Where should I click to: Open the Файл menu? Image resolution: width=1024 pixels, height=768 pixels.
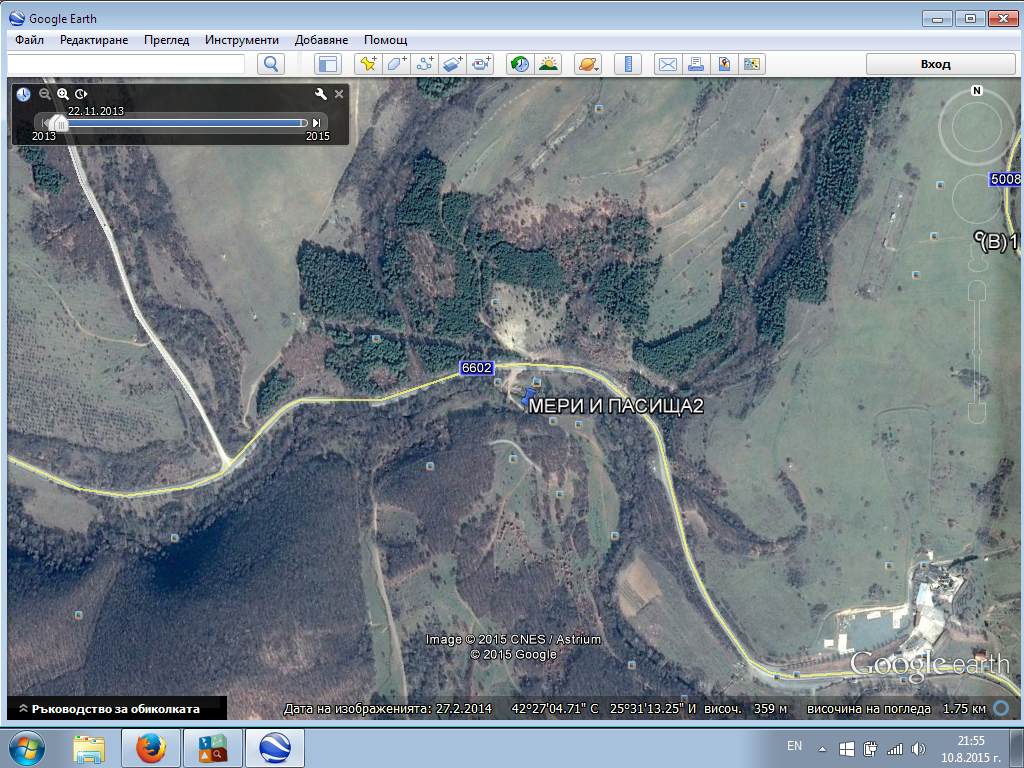pos(29,40)
